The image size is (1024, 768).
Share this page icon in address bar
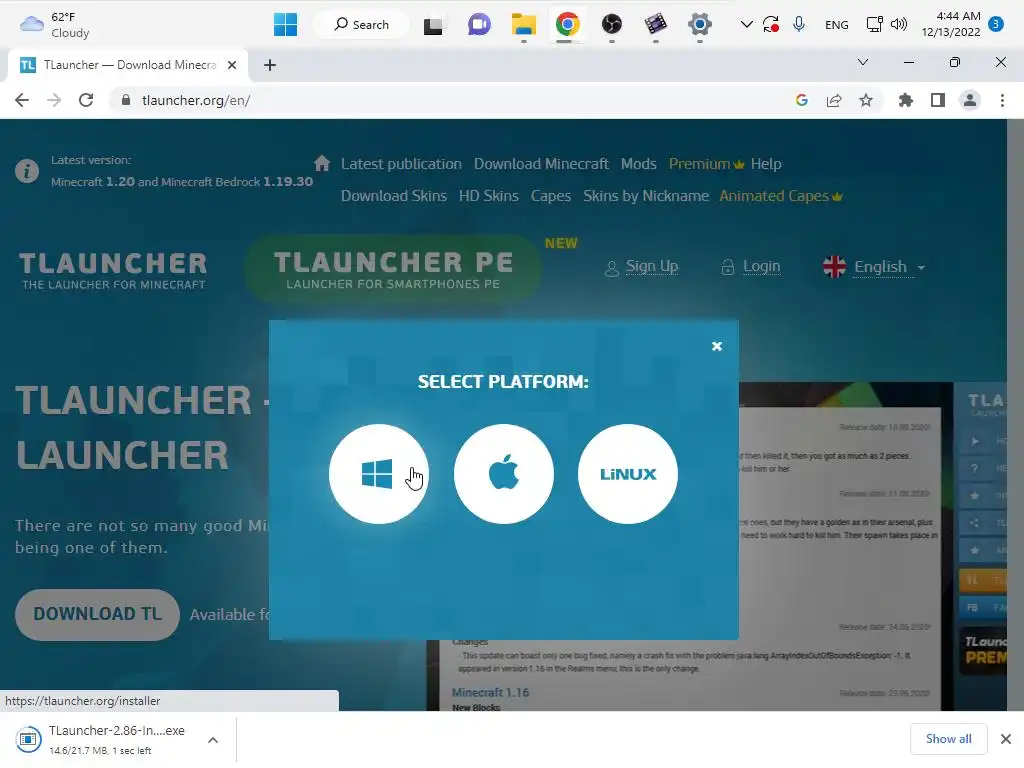[834, 100]
